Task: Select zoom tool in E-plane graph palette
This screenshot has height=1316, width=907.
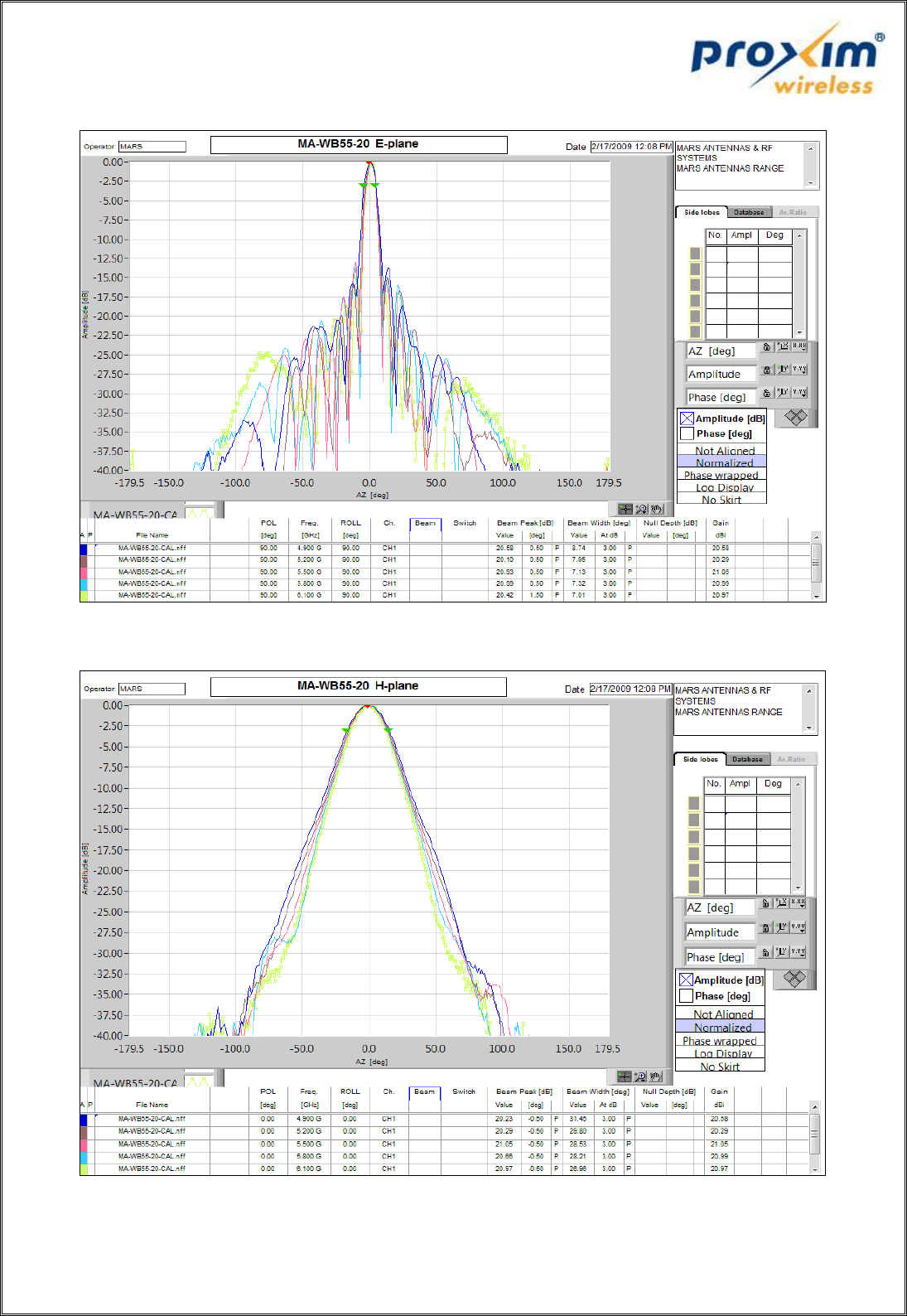Action: (x=641, y=509)
